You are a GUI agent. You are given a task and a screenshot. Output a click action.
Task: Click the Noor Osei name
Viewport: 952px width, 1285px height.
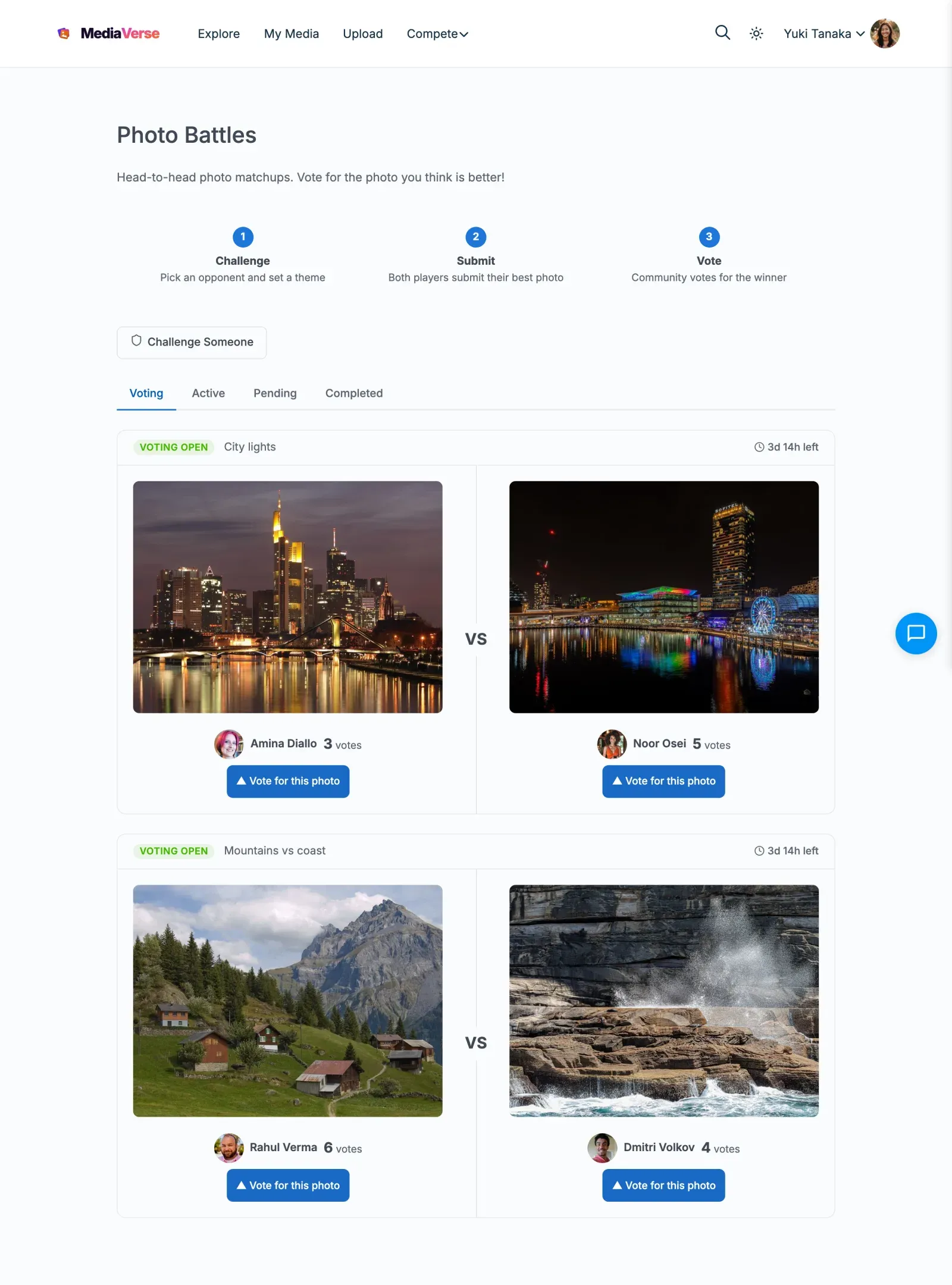660,744
